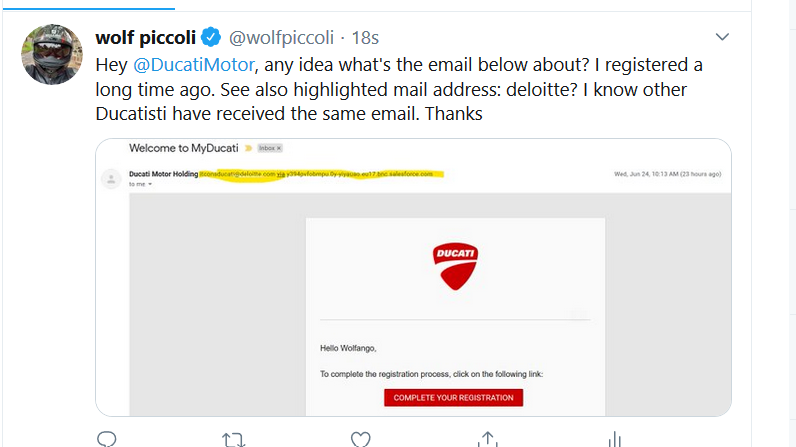Open tweet analytics bar chart icon

[x=614, y=439]
